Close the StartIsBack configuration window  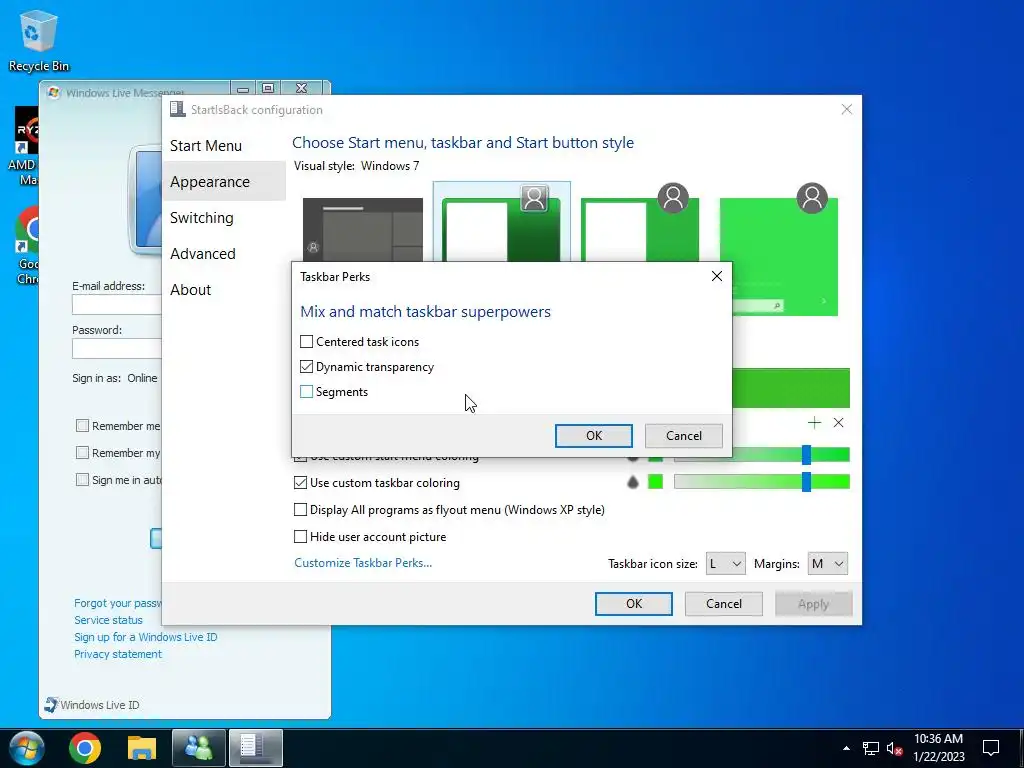(x=846, y=109)
